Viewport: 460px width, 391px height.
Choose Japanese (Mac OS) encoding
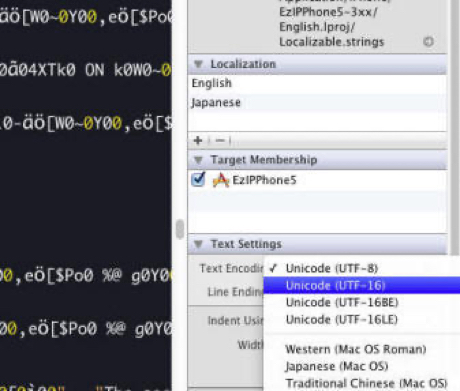362,366
